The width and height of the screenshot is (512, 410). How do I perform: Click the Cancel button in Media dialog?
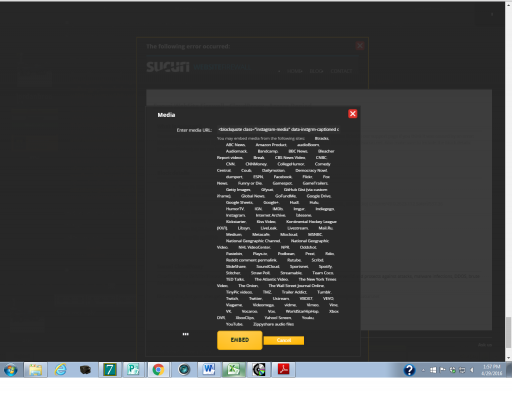pos(284,340)
